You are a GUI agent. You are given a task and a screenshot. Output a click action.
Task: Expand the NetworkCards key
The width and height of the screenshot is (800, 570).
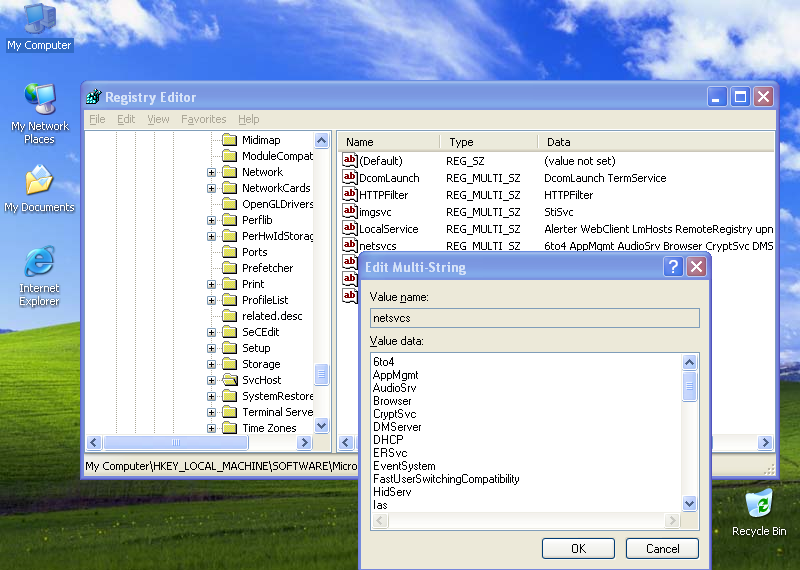pyautogui.click(x=211, y=188)
